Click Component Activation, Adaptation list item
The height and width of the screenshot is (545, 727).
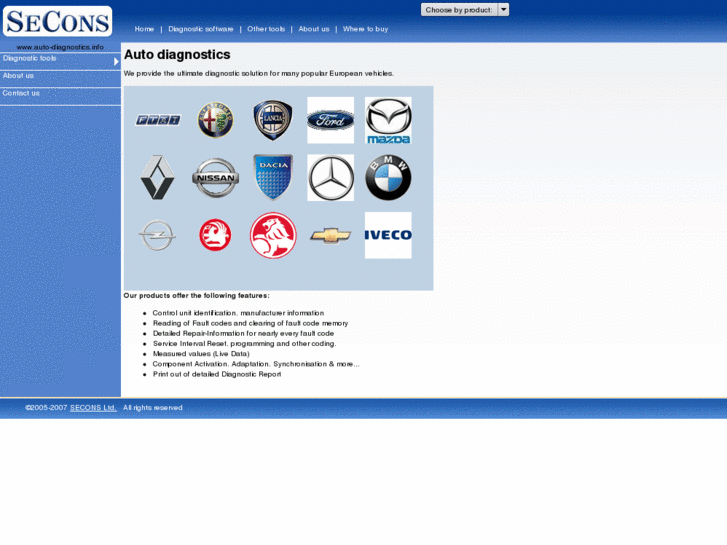(x=256, y=364)
